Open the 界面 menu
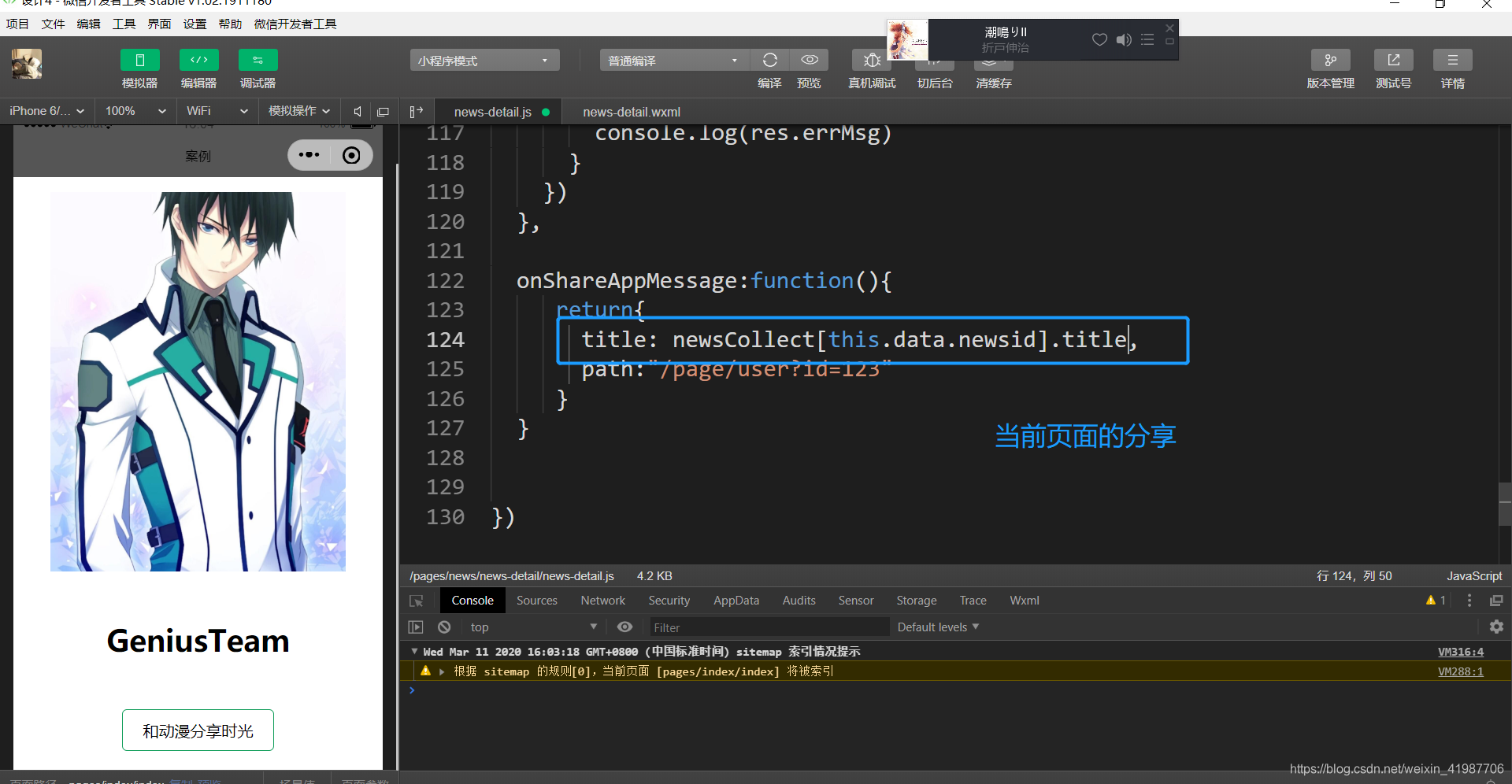 click(x=159, y=24)
